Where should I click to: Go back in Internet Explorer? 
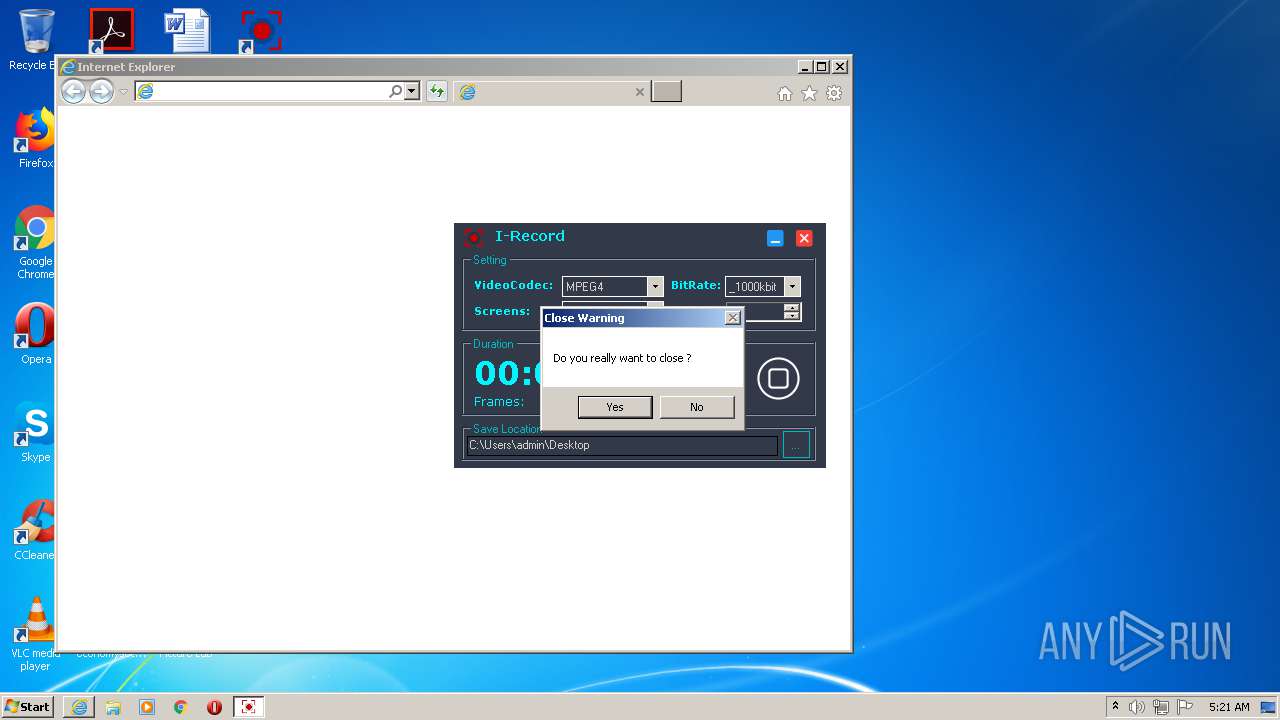pyautogui.click(x=73, y=92)
